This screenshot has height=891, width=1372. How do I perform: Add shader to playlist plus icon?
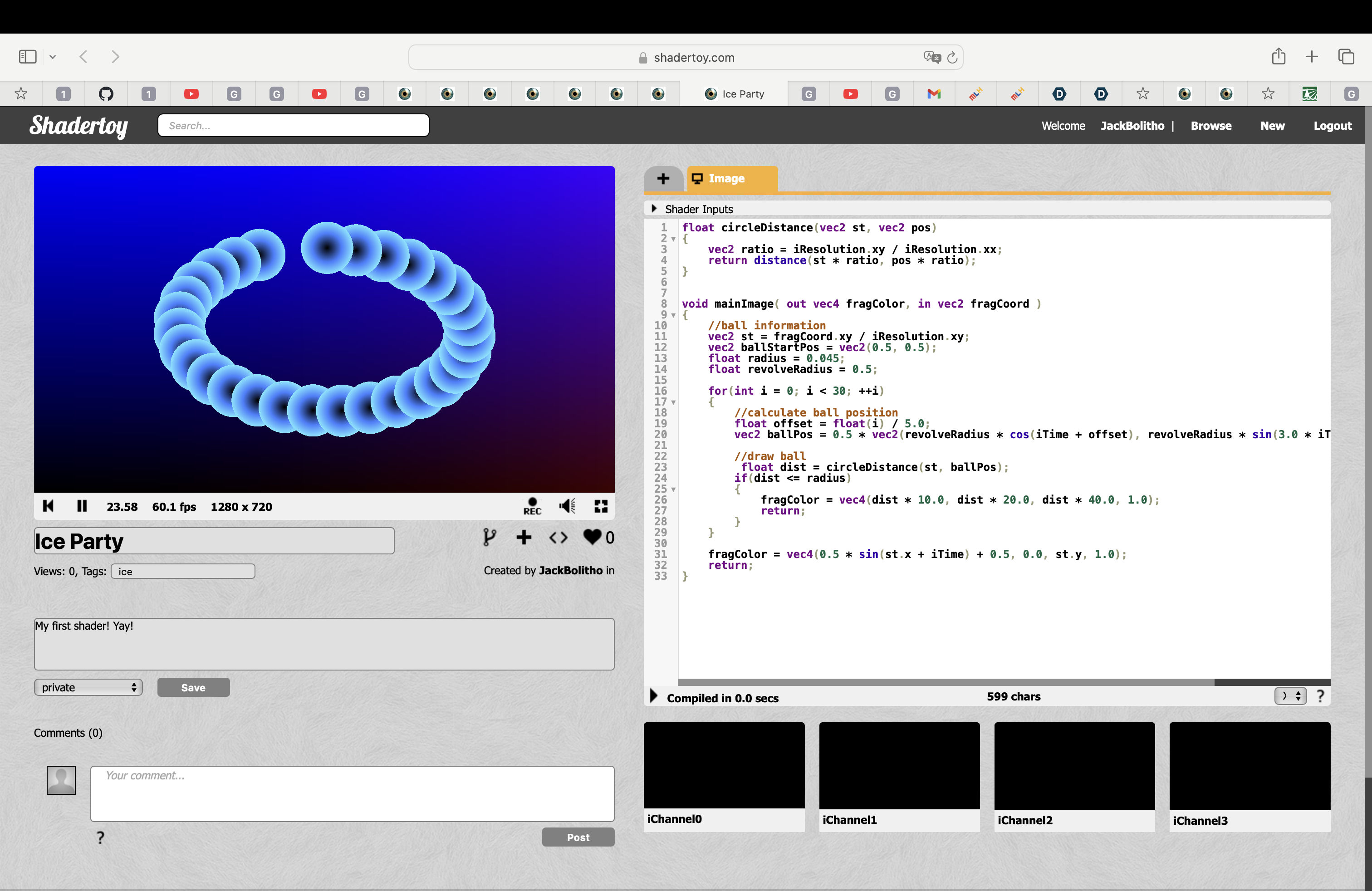pos(524,537)
